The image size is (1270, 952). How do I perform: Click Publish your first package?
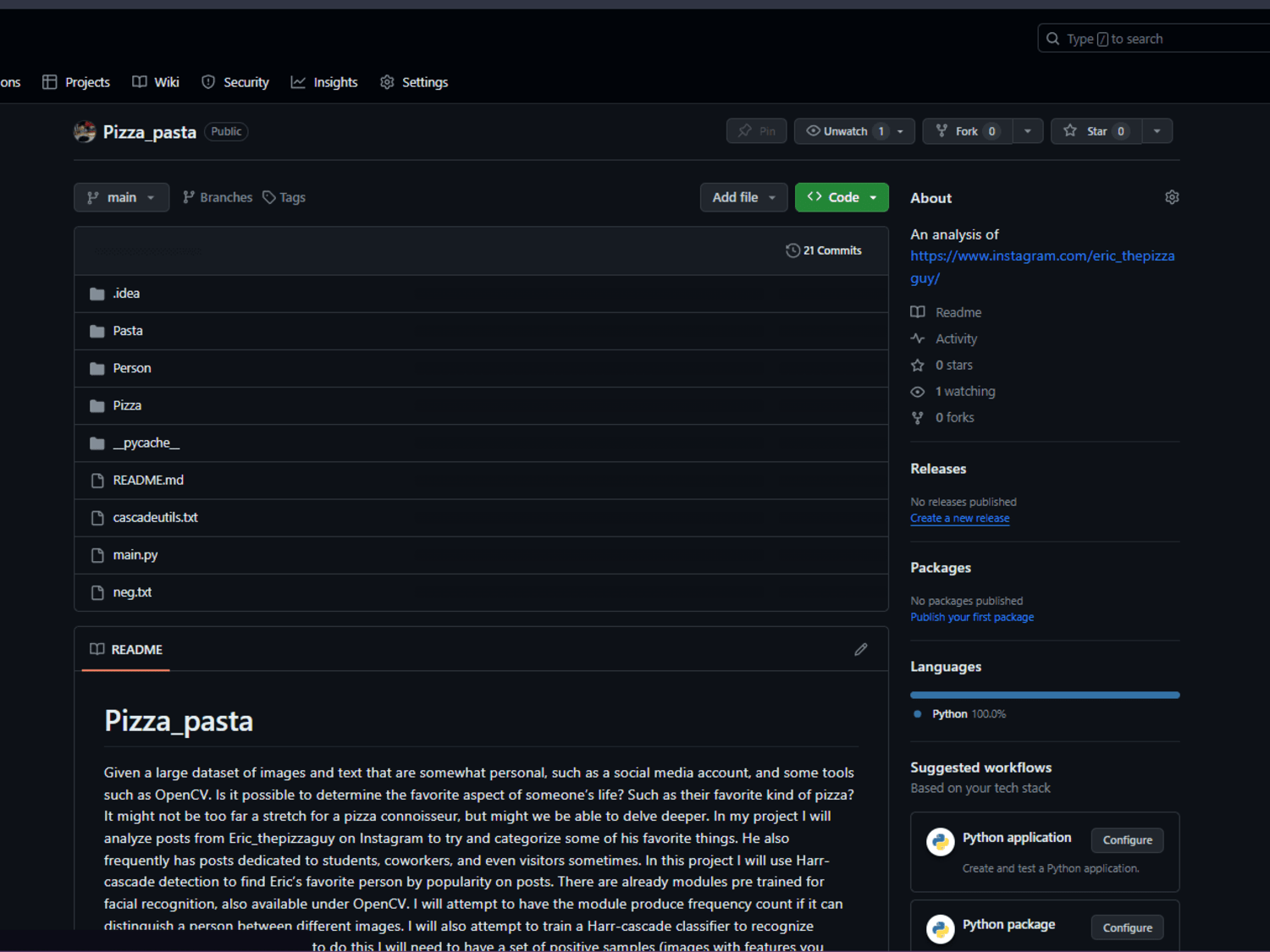tap(972, 617)
